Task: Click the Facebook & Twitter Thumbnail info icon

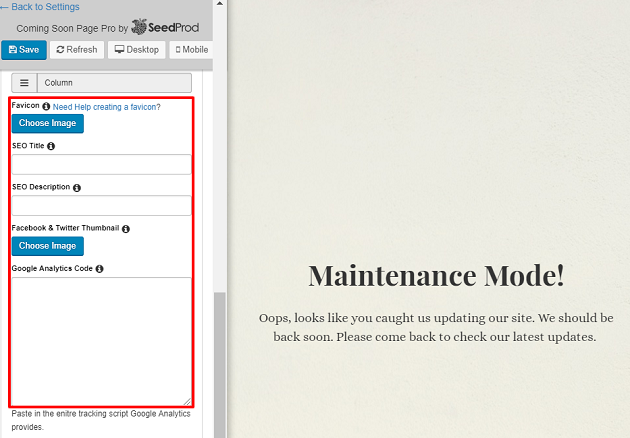Action: point(126,229)
